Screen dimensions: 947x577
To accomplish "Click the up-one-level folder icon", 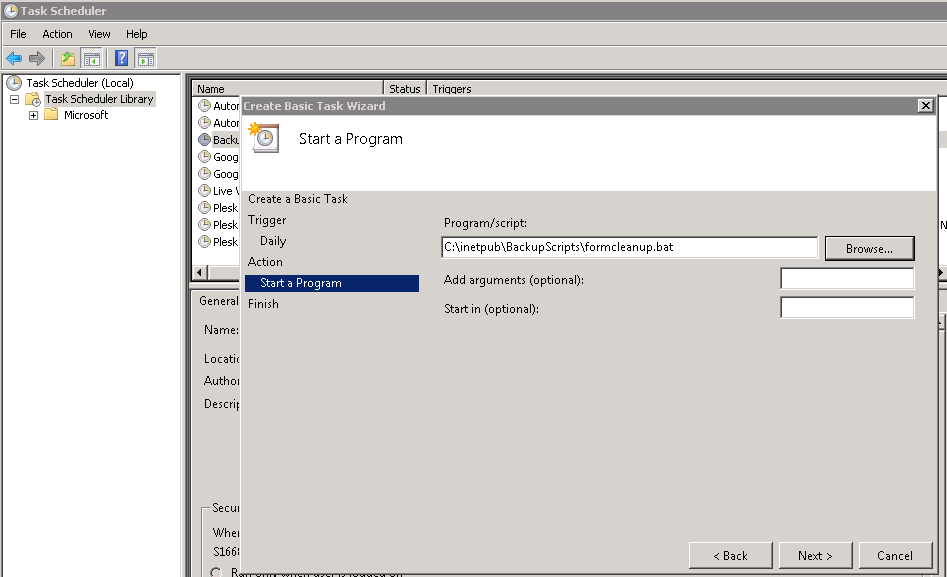I will tap(68, 59).
